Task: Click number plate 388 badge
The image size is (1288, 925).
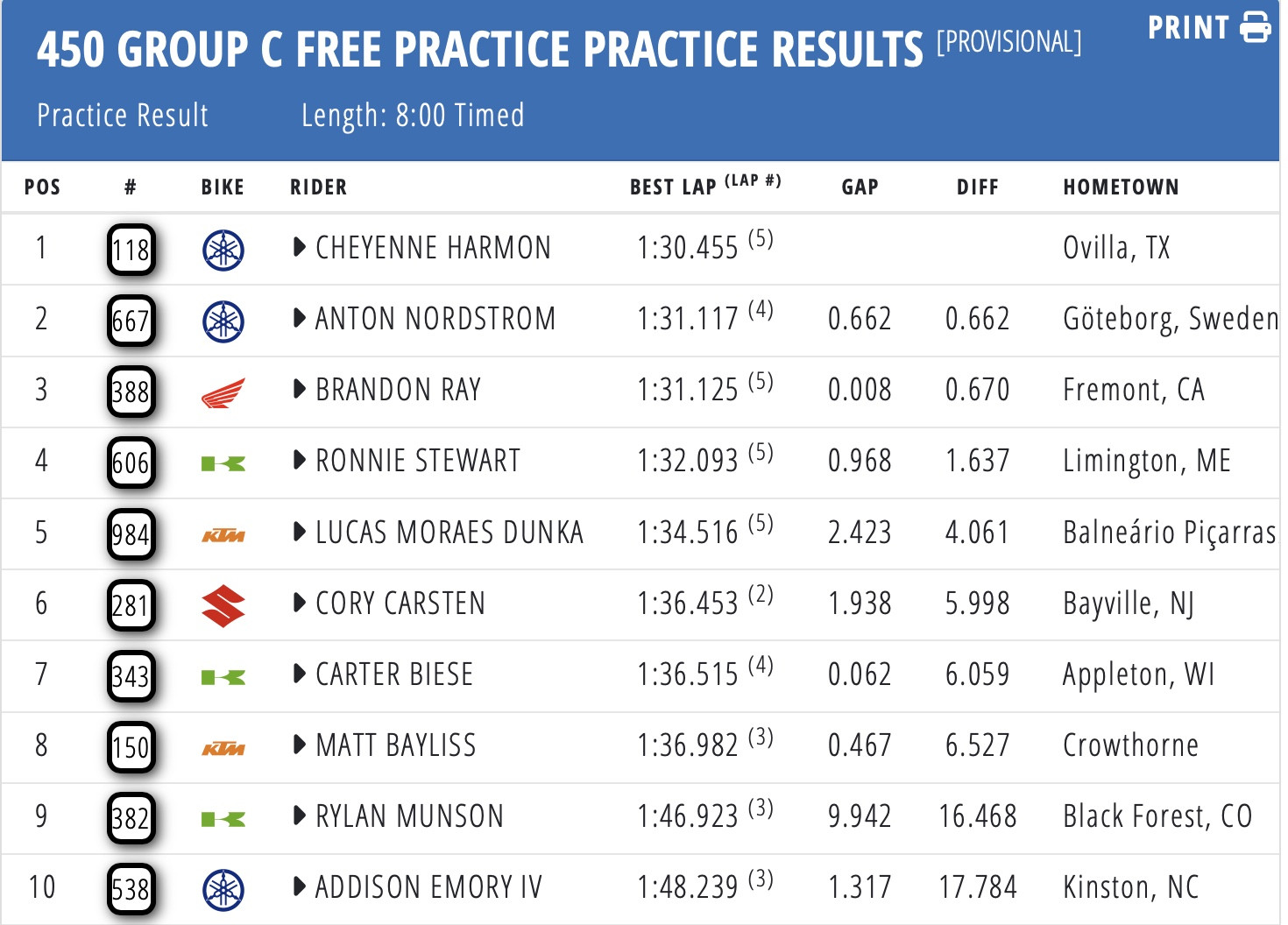Action: [x=131, y=392]
